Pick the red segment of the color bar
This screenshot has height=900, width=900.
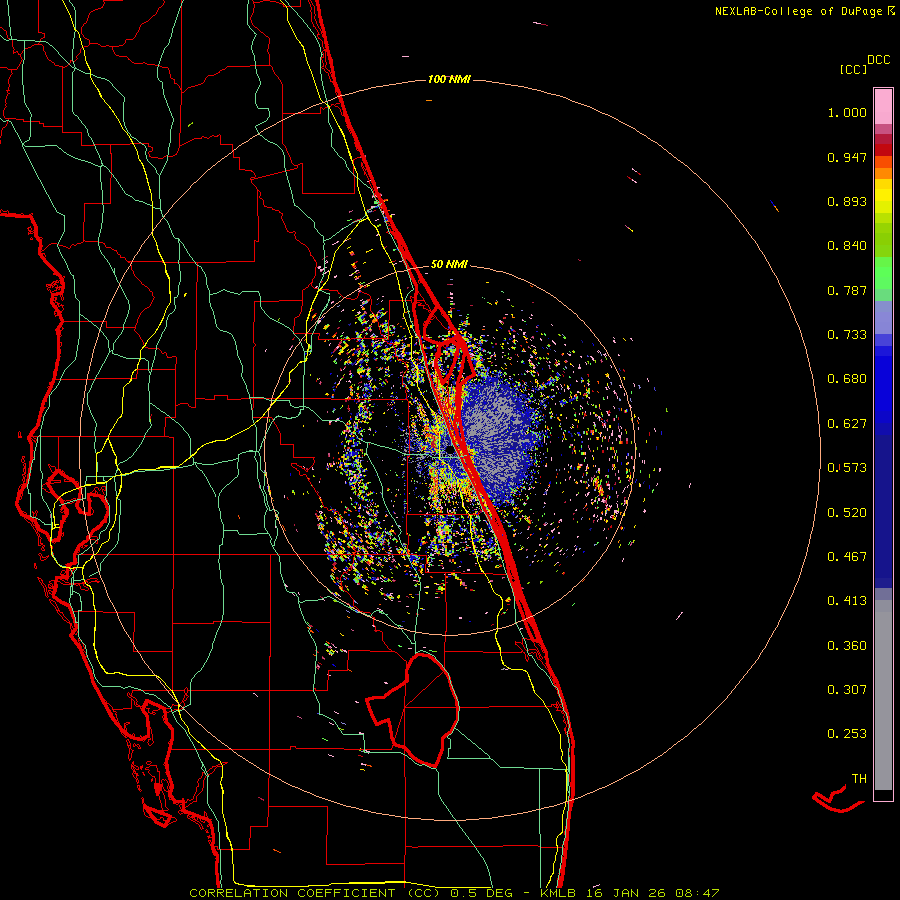coord(883,150)
